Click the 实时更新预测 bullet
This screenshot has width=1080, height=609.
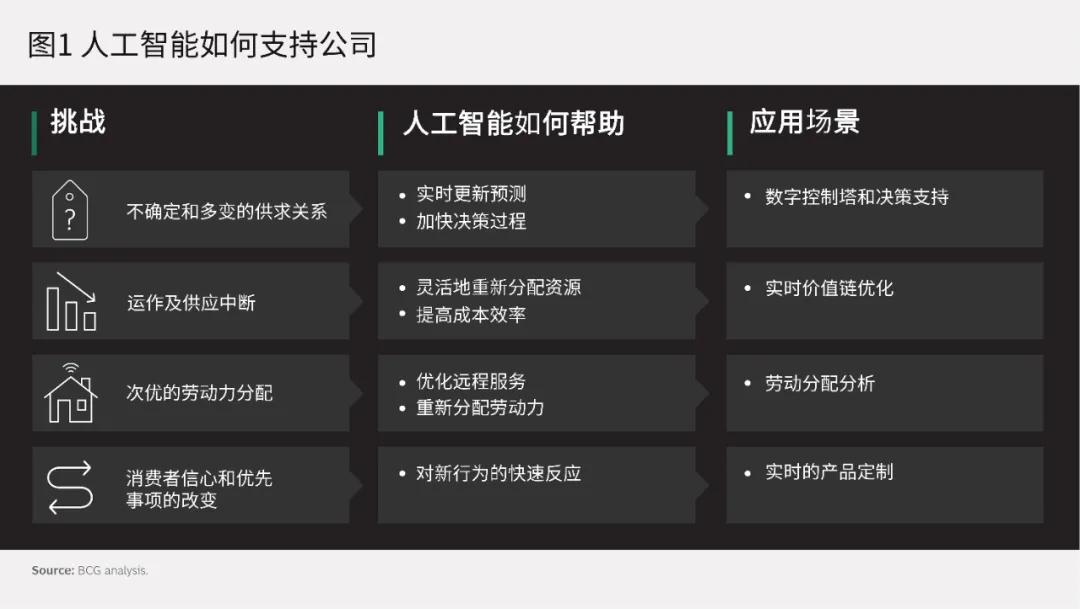471,194
